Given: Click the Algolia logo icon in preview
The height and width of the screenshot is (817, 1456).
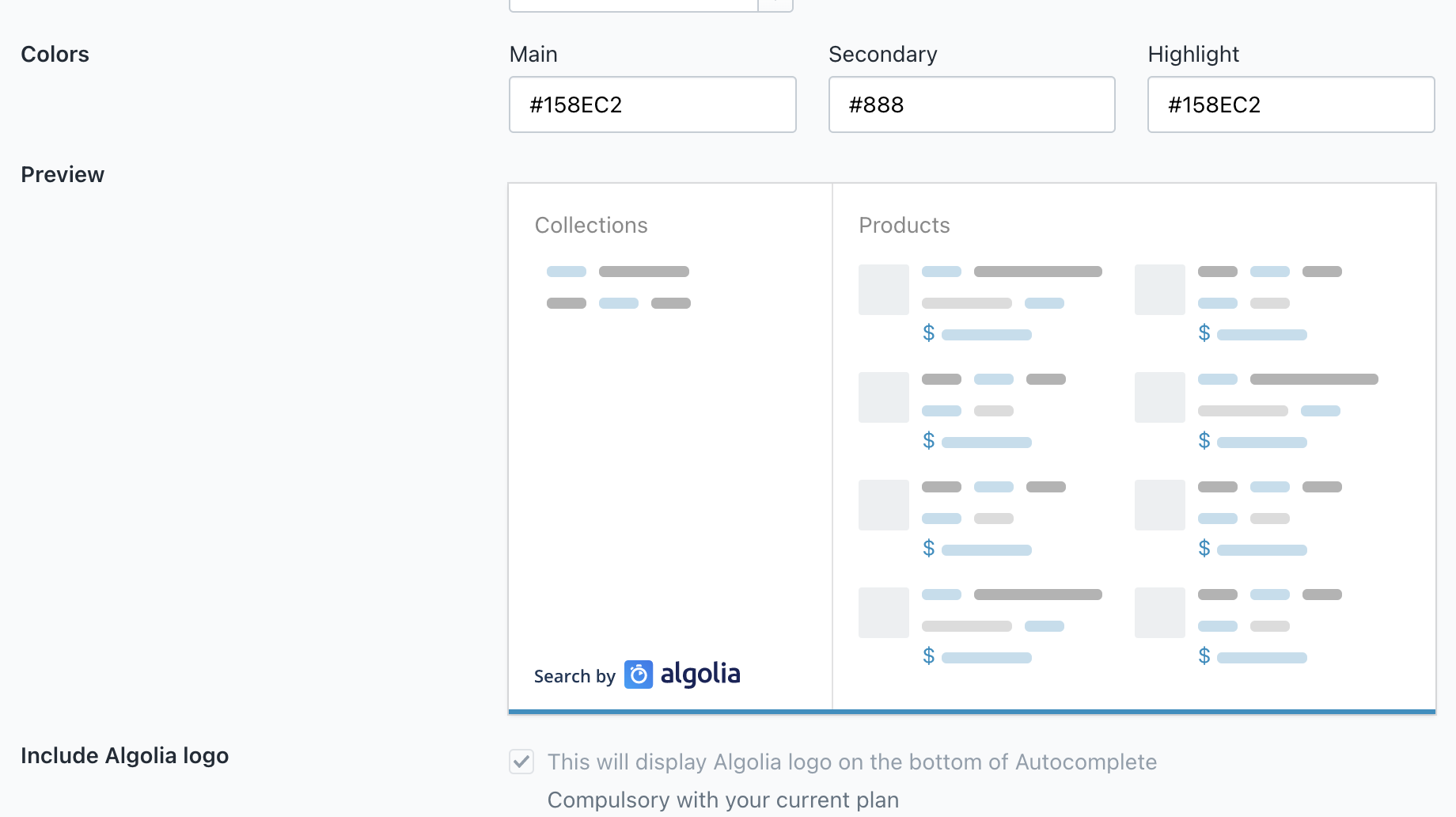Looking at the screenshot, I should click(x=638, y=674).
